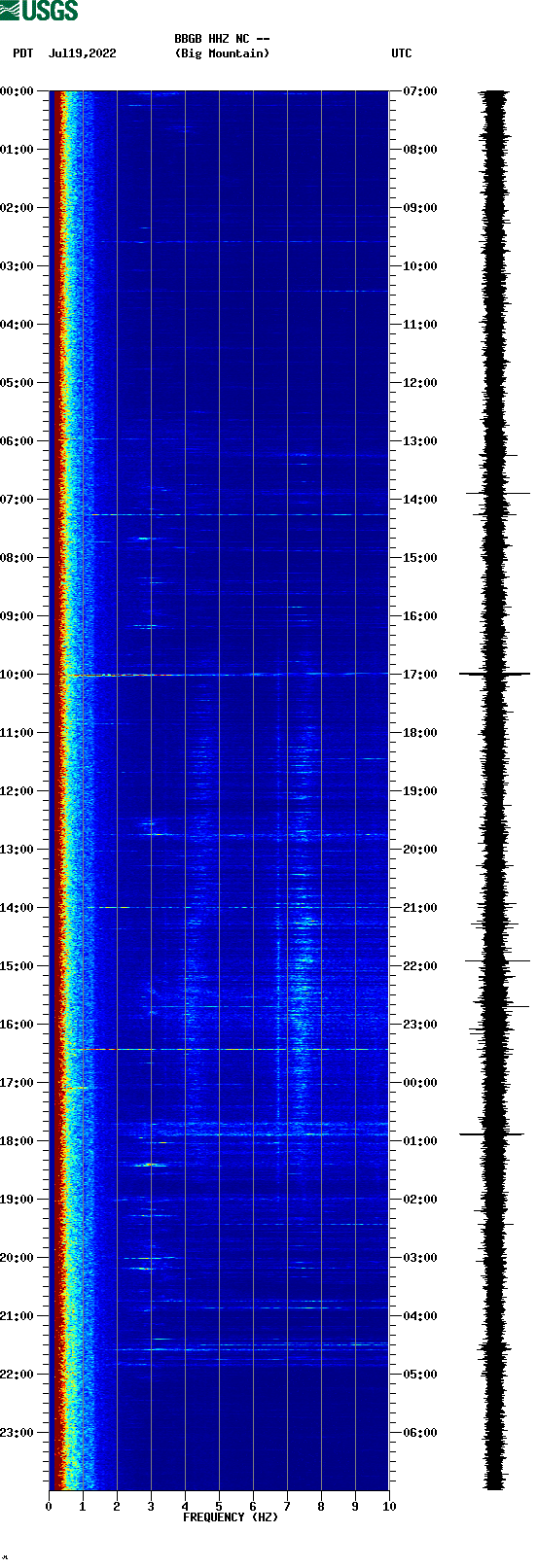The width and height of the screenshot is (537, 1568).
Task: Click the 01:00 UTC time label
Action: coord(420,1141)
